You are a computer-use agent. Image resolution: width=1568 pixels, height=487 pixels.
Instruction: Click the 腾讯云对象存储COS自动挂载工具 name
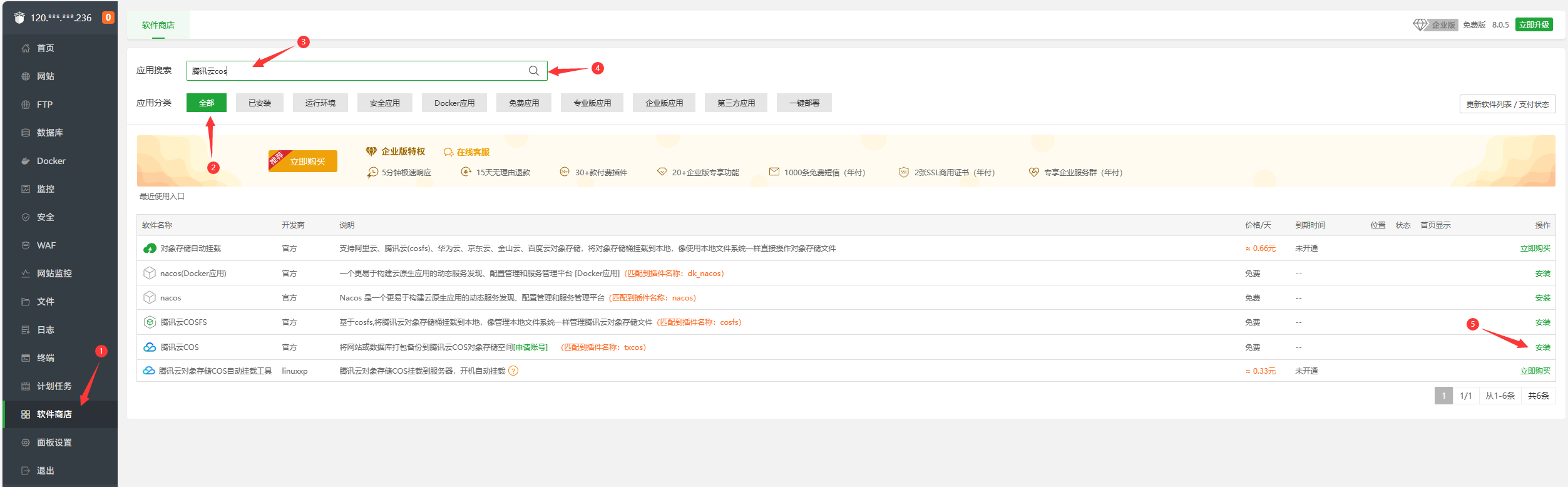click(x=215, y=371)
